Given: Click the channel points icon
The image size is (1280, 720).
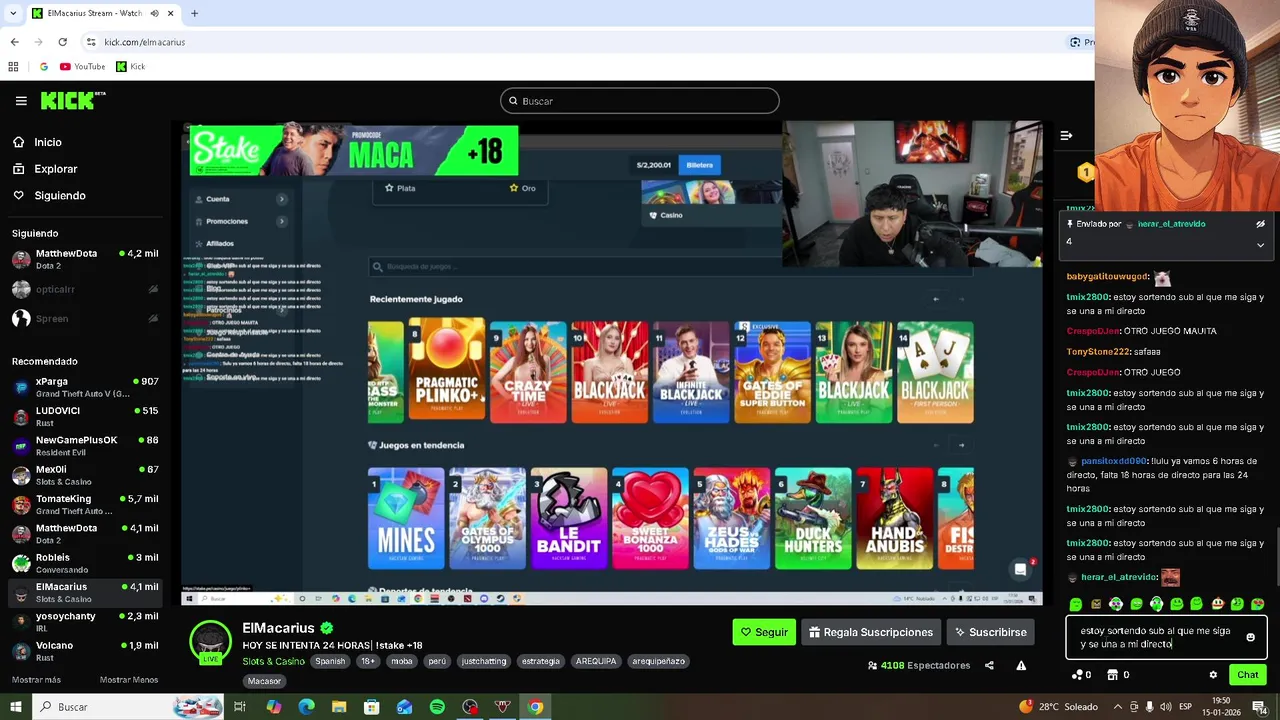Looking at the screenshot, I should coord(1077,675).
